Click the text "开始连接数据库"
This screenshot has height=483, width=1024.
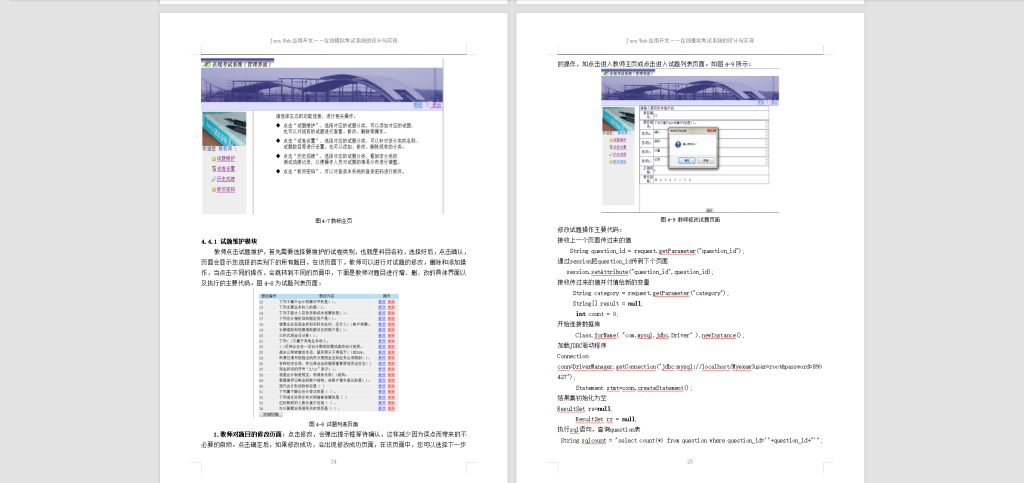click(x=579, y=324)
